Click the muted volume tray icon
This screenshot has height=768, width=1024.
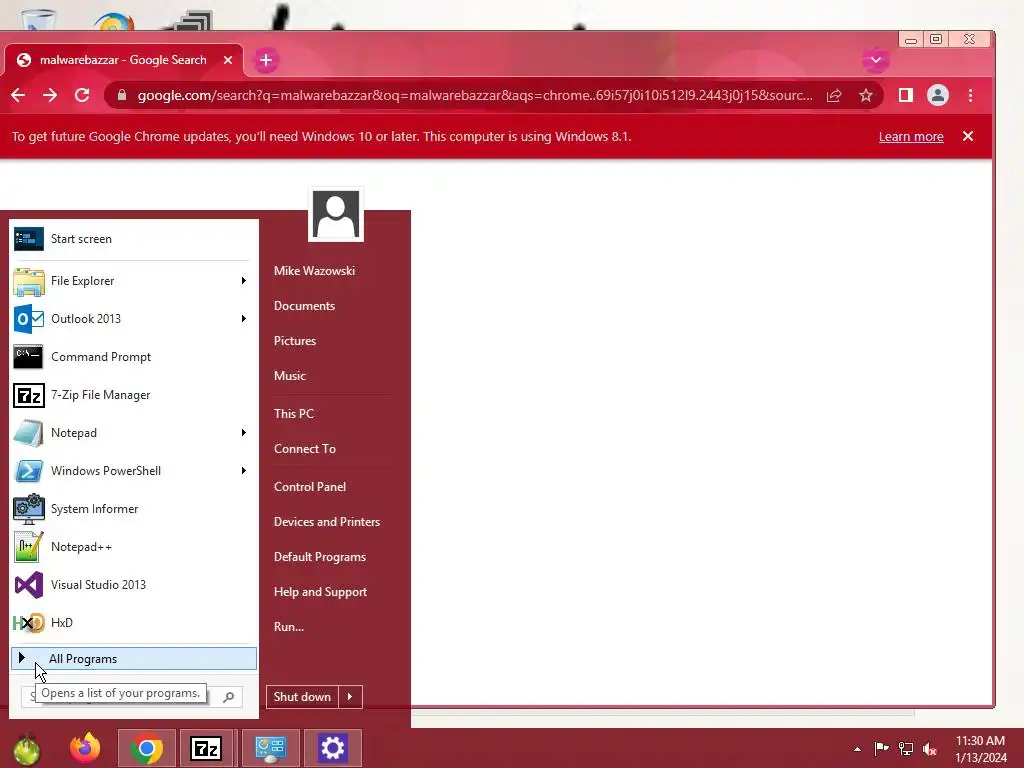(x=930, y=748)
